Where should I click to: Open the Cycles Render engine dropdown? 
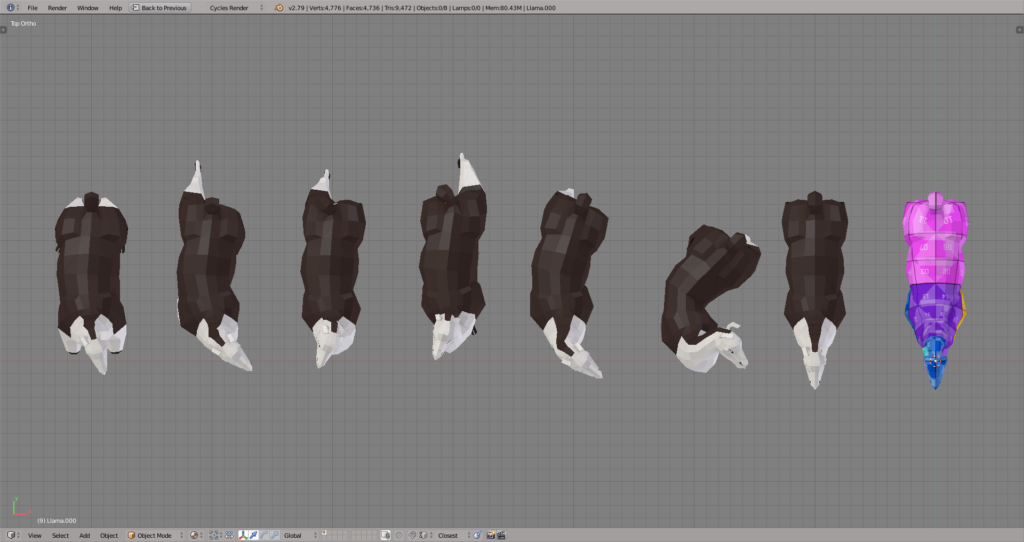pyautogui.click(x=235, y=8)
